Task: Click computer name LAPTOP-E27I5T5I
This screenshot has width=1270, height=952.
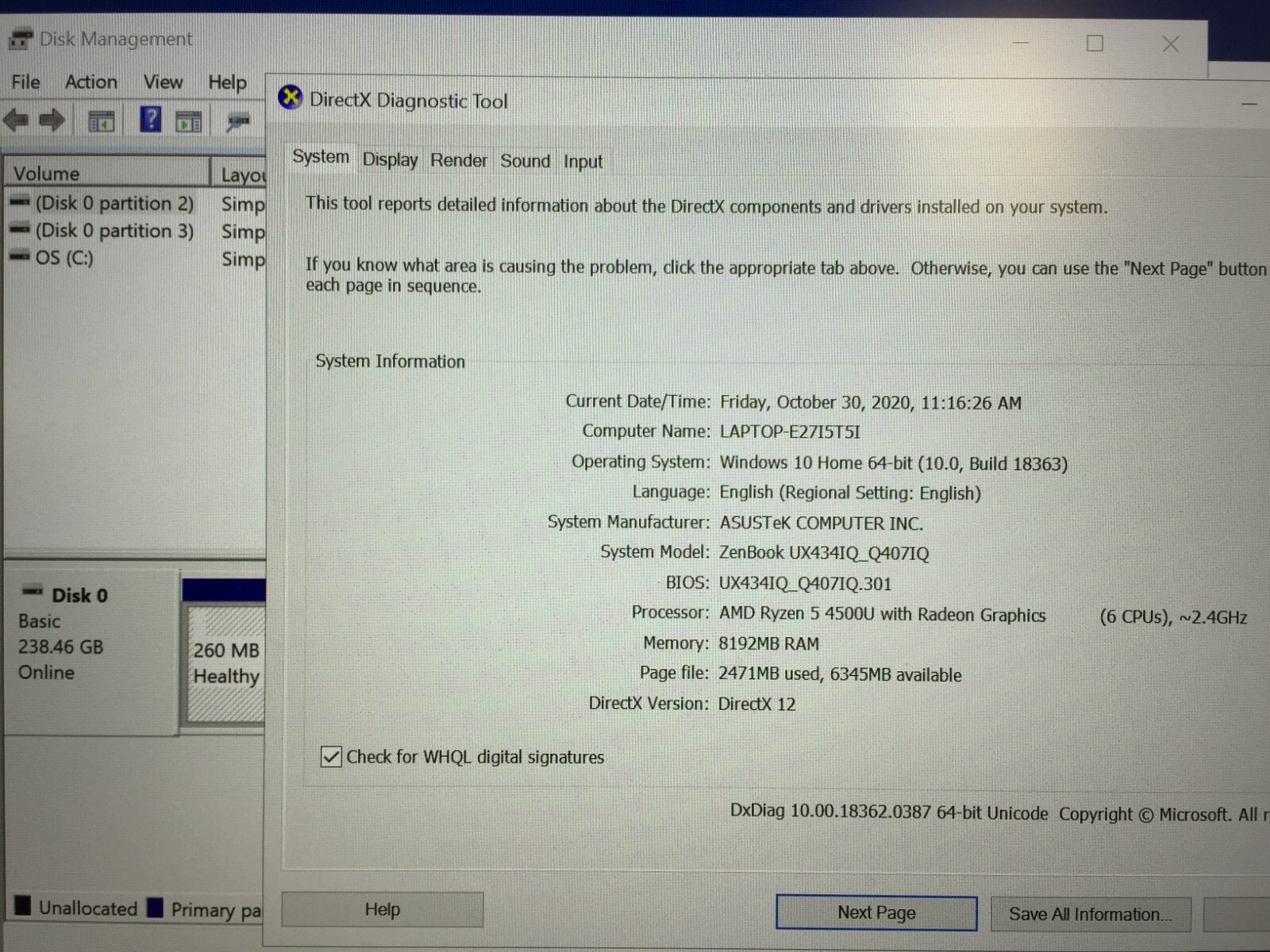Action: coord(790,432)
